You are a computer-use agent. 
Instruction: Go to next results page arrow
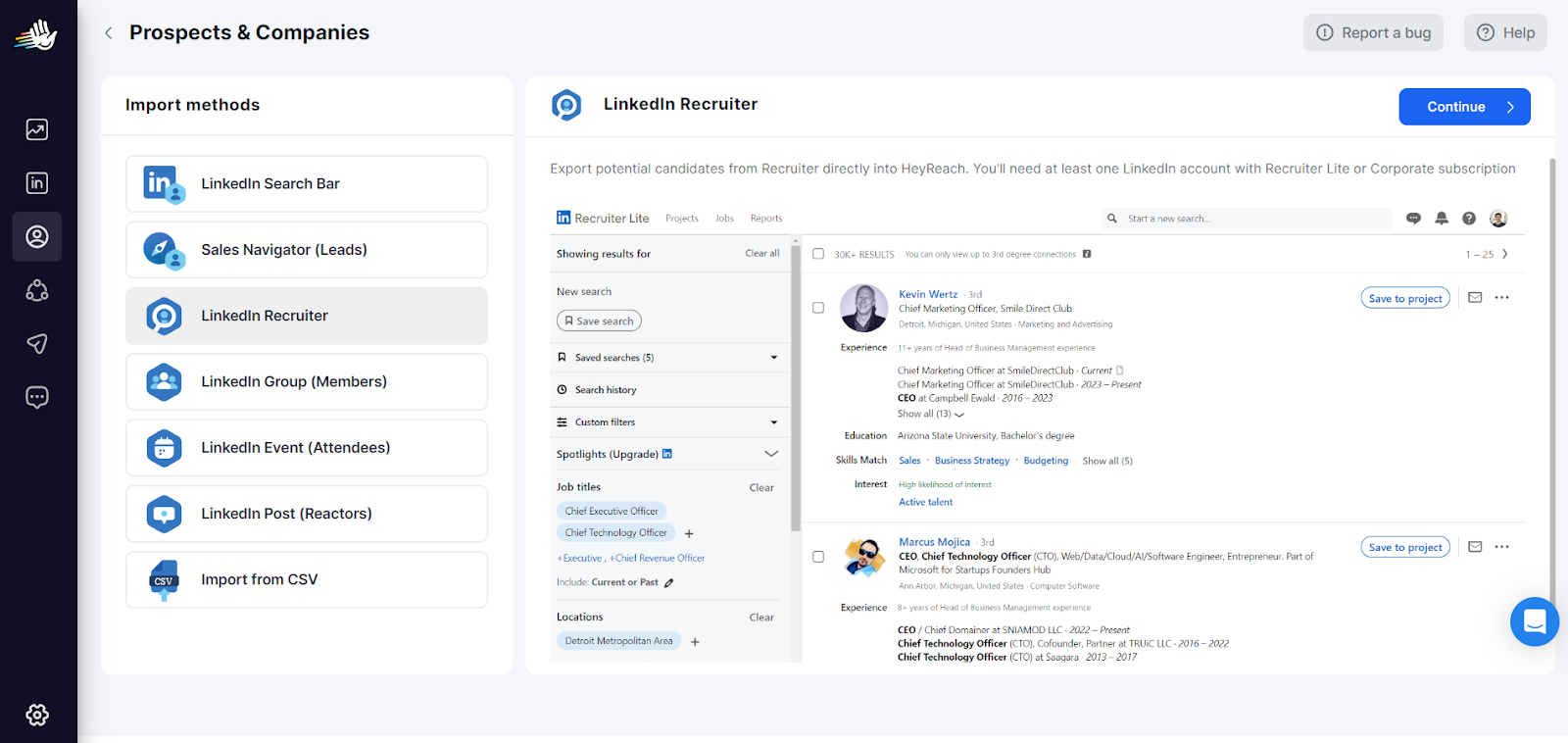(1505, 254)
